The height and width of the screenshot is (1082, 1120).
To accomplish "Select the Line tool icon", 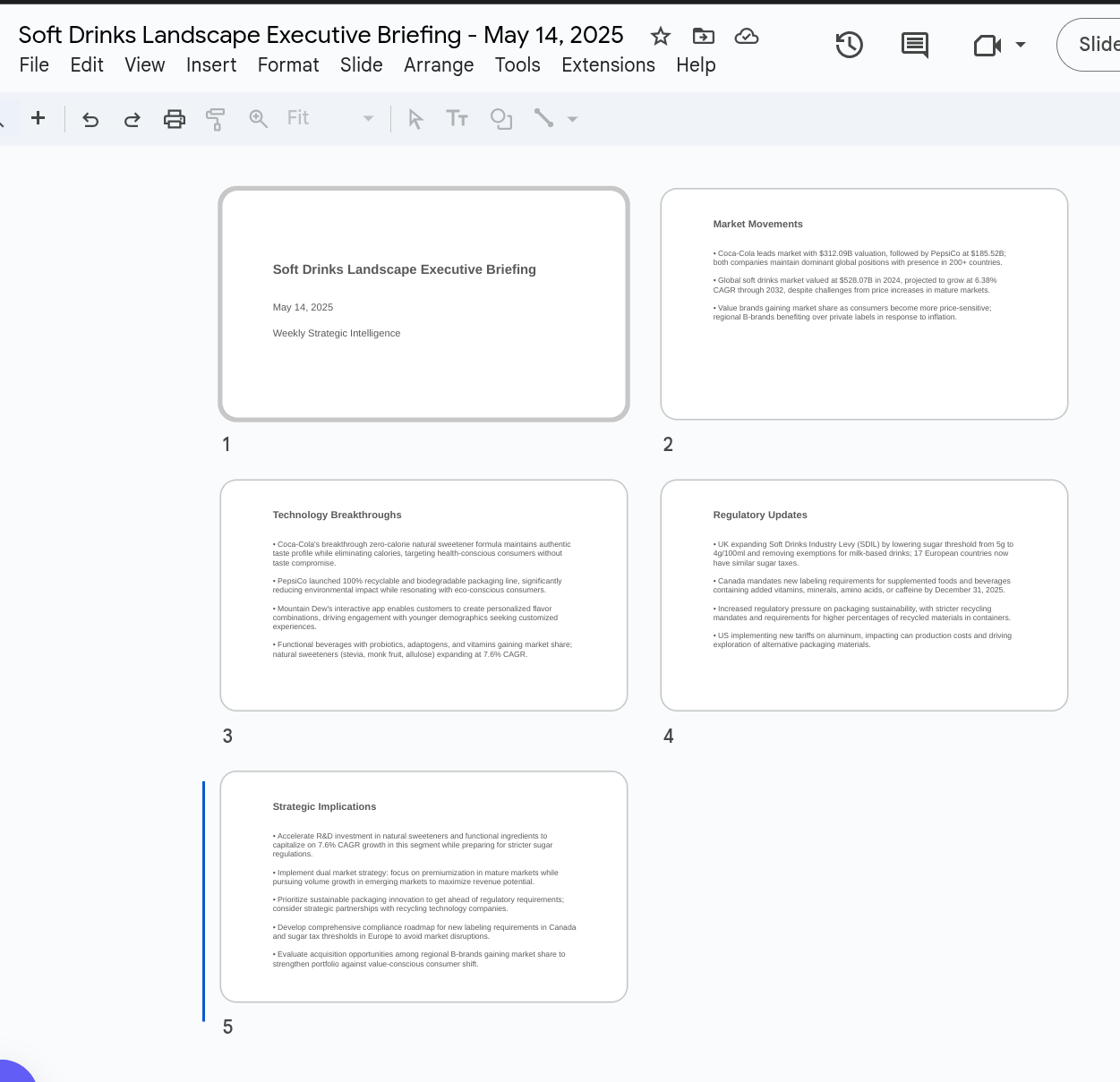I will coord(543,118).
